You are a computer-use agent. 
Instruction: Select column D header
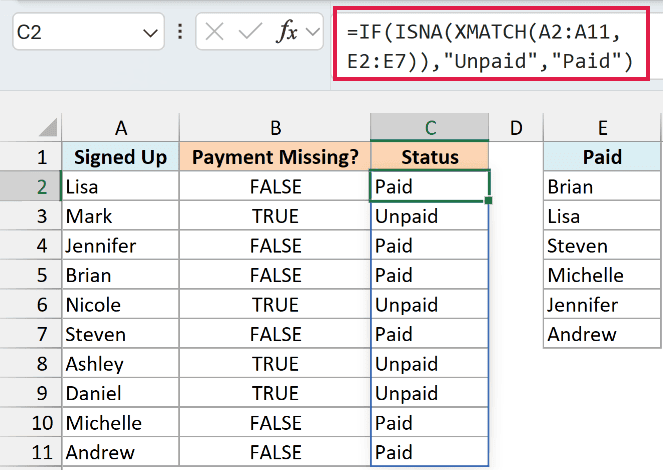pos(516,127)
